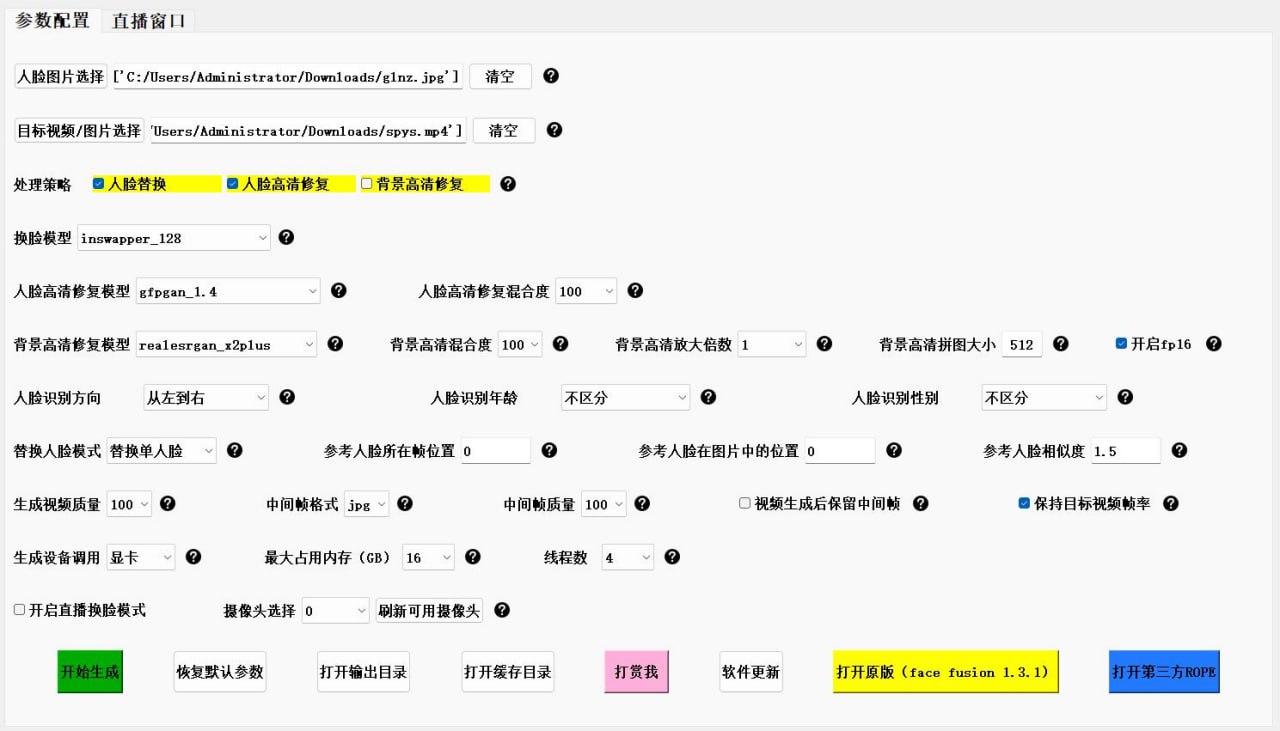The height and width of the screenshot is (731, 1280).
Task: Switch to the 直播窗口 tab
Action: point(148,20)
